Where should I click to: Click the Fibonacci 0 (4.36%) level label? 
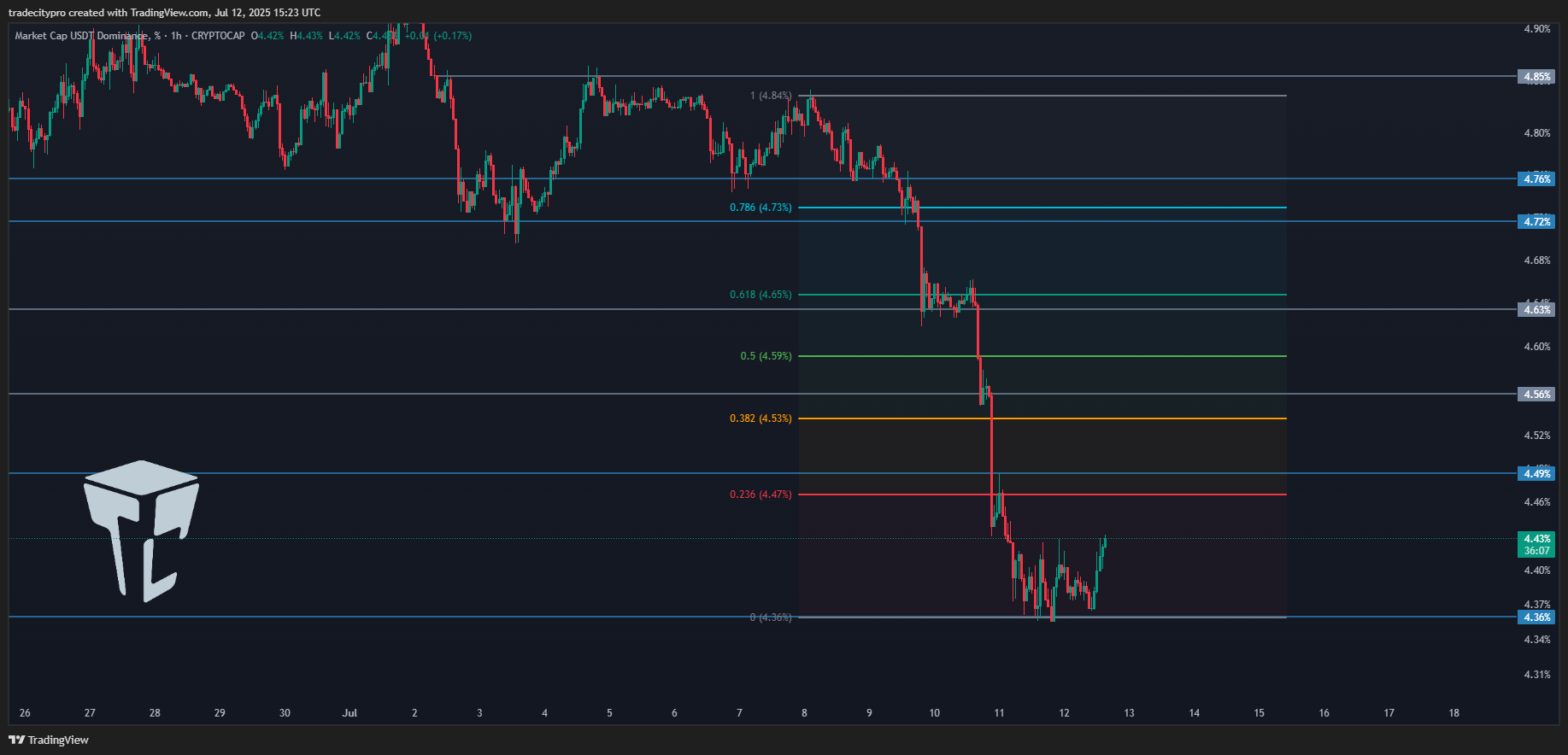(771, 617)
